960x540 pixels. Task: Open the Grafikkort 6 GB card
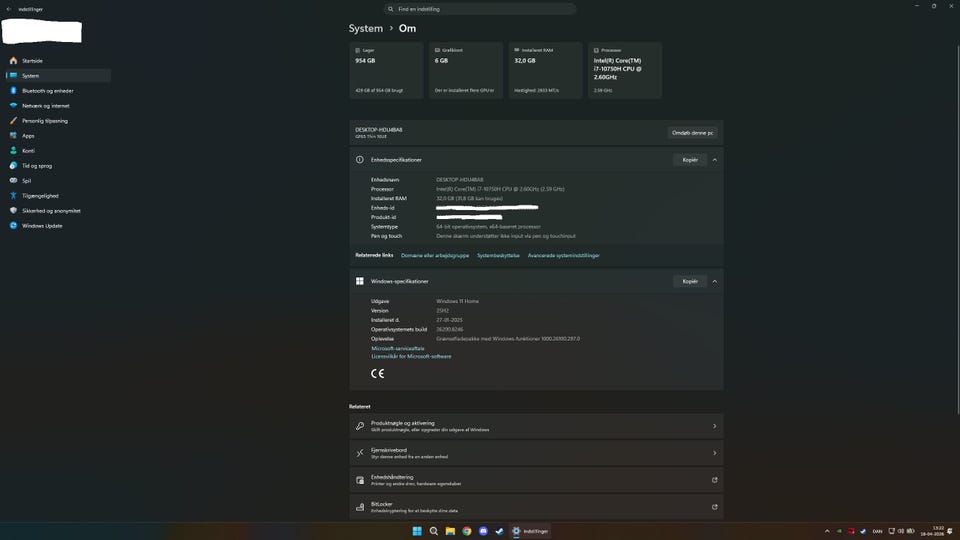click(465, 70)
